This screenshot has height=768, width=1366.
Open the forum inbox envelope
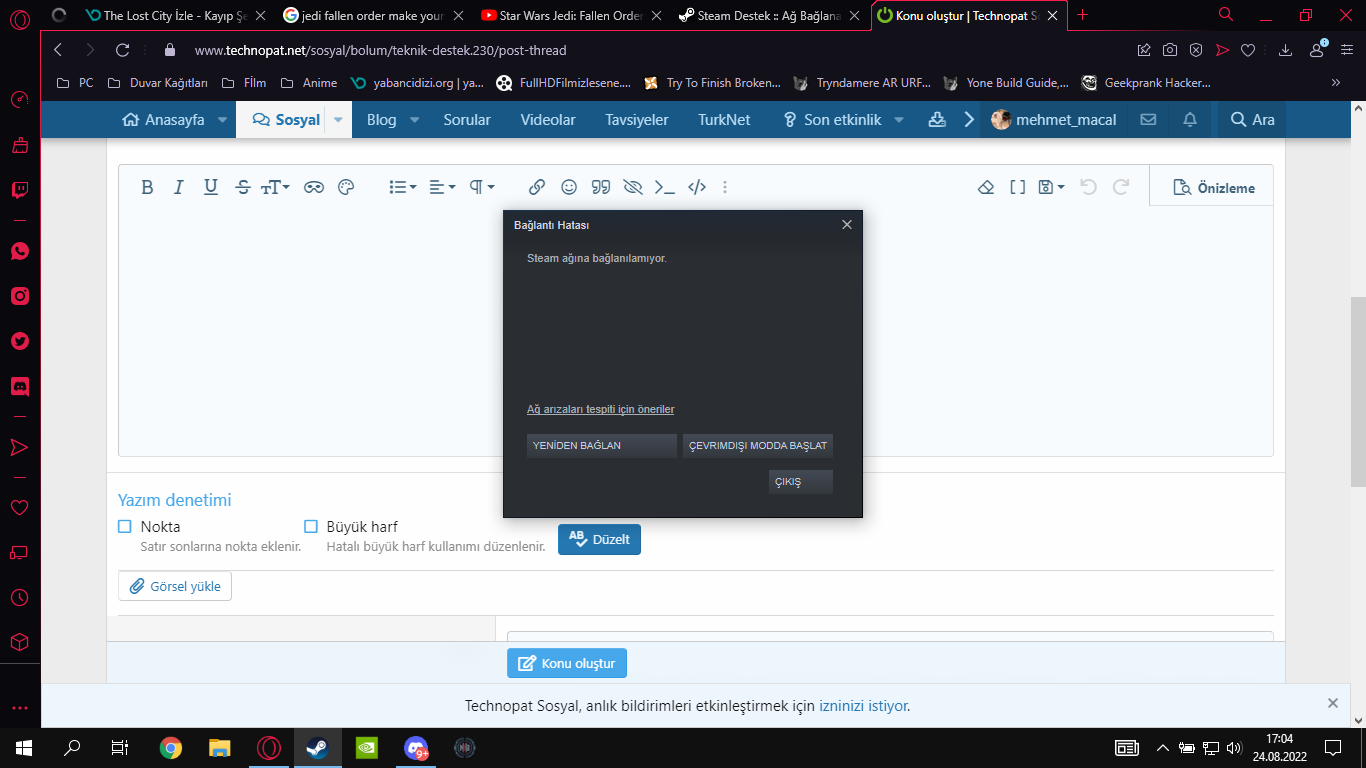1148,120
